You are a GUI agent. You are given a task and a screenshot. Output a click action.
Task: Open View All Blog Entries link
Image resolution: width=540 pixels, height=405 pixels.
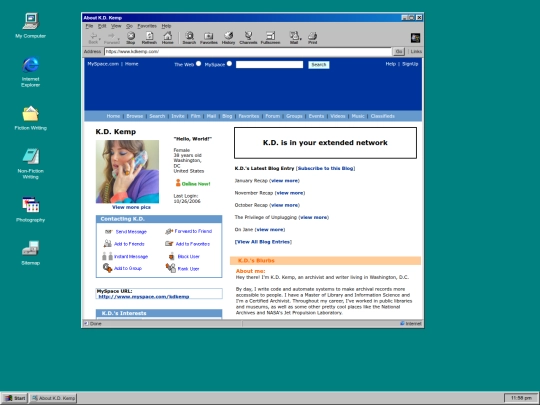pos(263,242)
